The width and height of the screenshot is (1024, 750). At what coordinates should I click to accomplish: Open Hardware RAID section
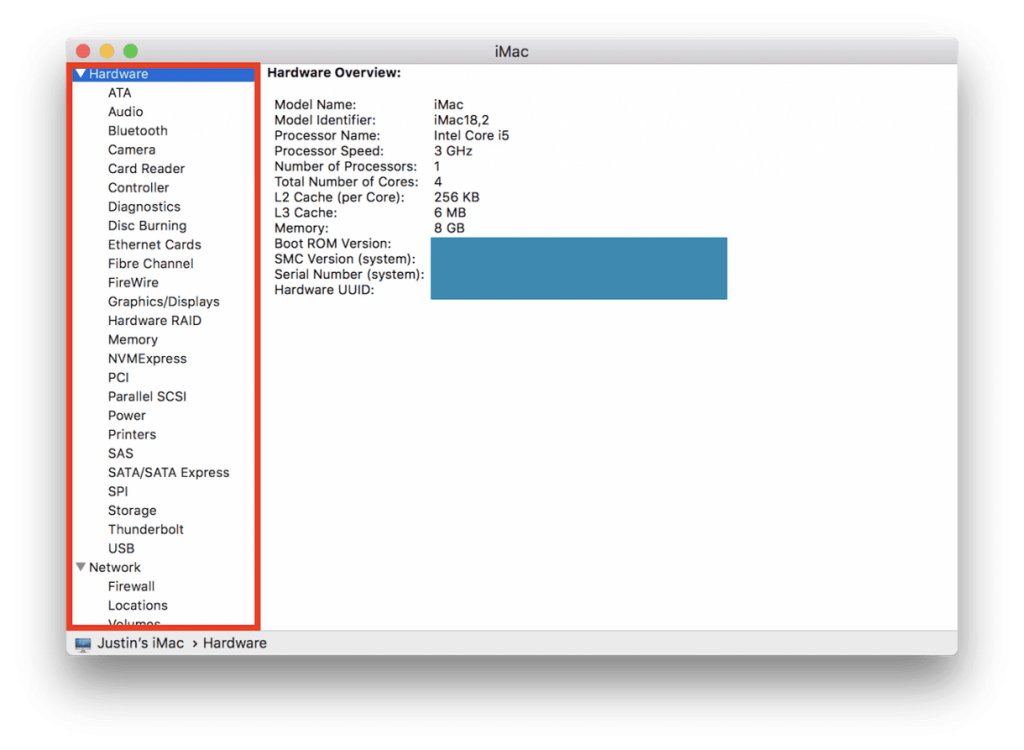tap(155, 320)
